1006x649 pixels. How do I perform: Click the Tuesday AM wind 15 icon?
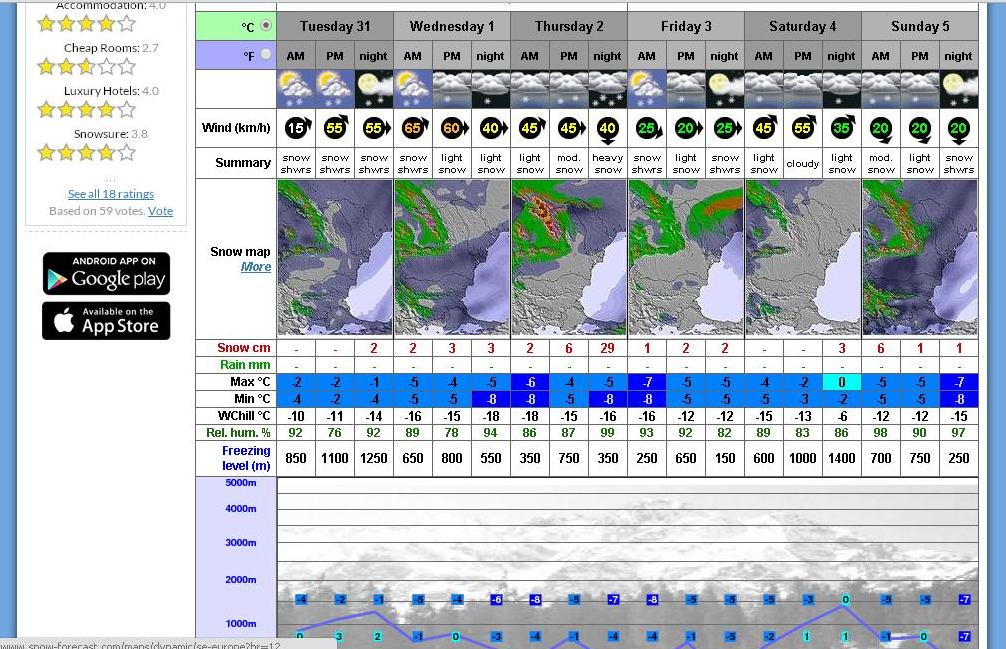tap(297, 128)
